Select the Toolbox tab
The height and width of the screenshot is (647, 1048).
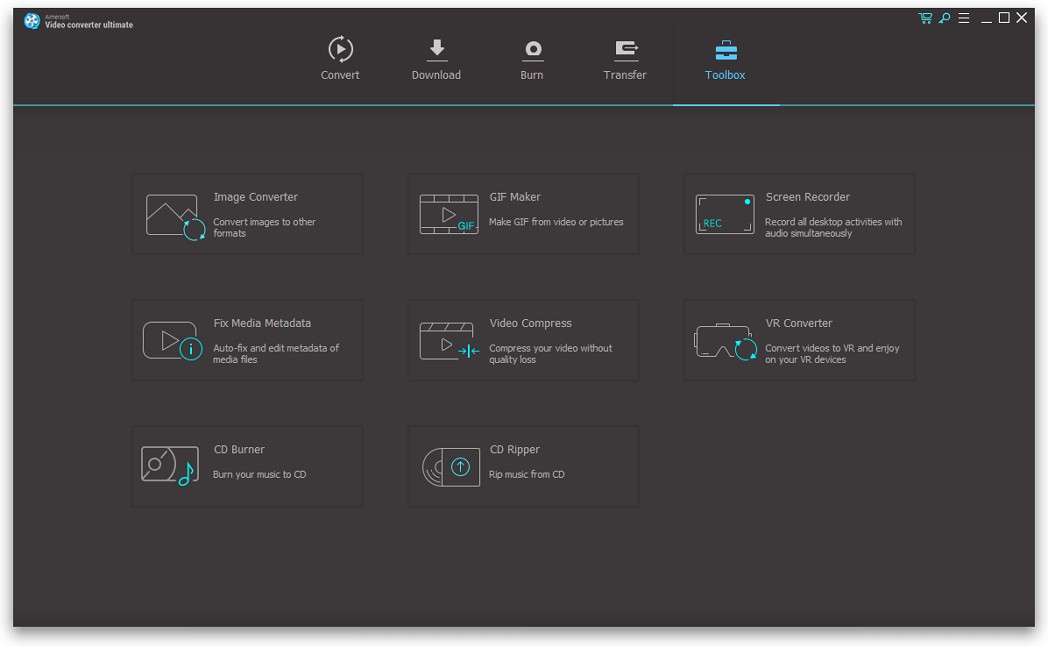725,57
